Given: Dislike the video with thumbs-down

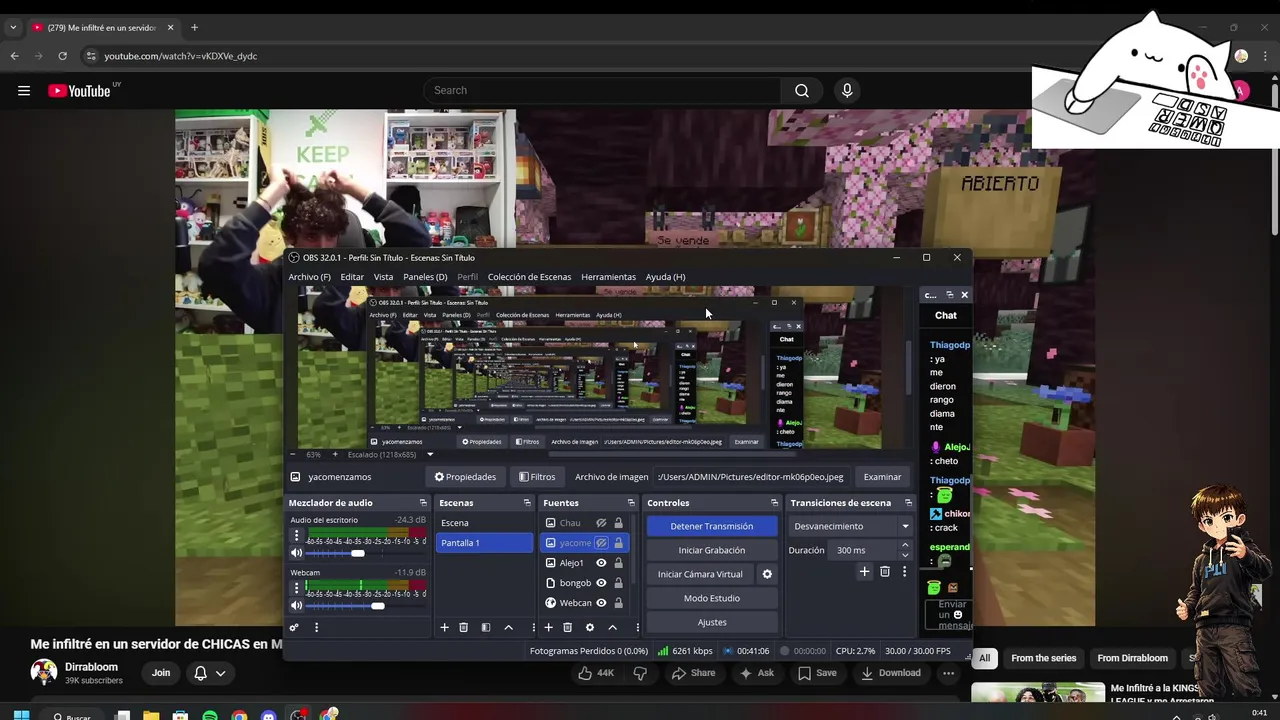Looking at the screenshot, I should pos(640,673).
